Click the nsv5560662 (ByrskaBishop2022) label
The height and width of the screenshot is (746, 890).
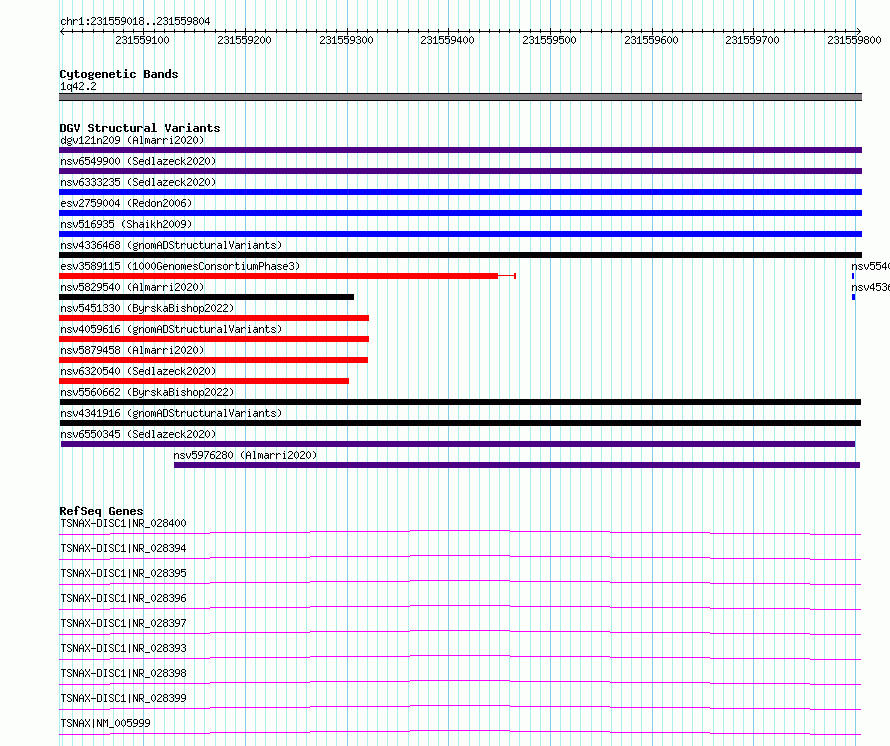pos(147,392)
